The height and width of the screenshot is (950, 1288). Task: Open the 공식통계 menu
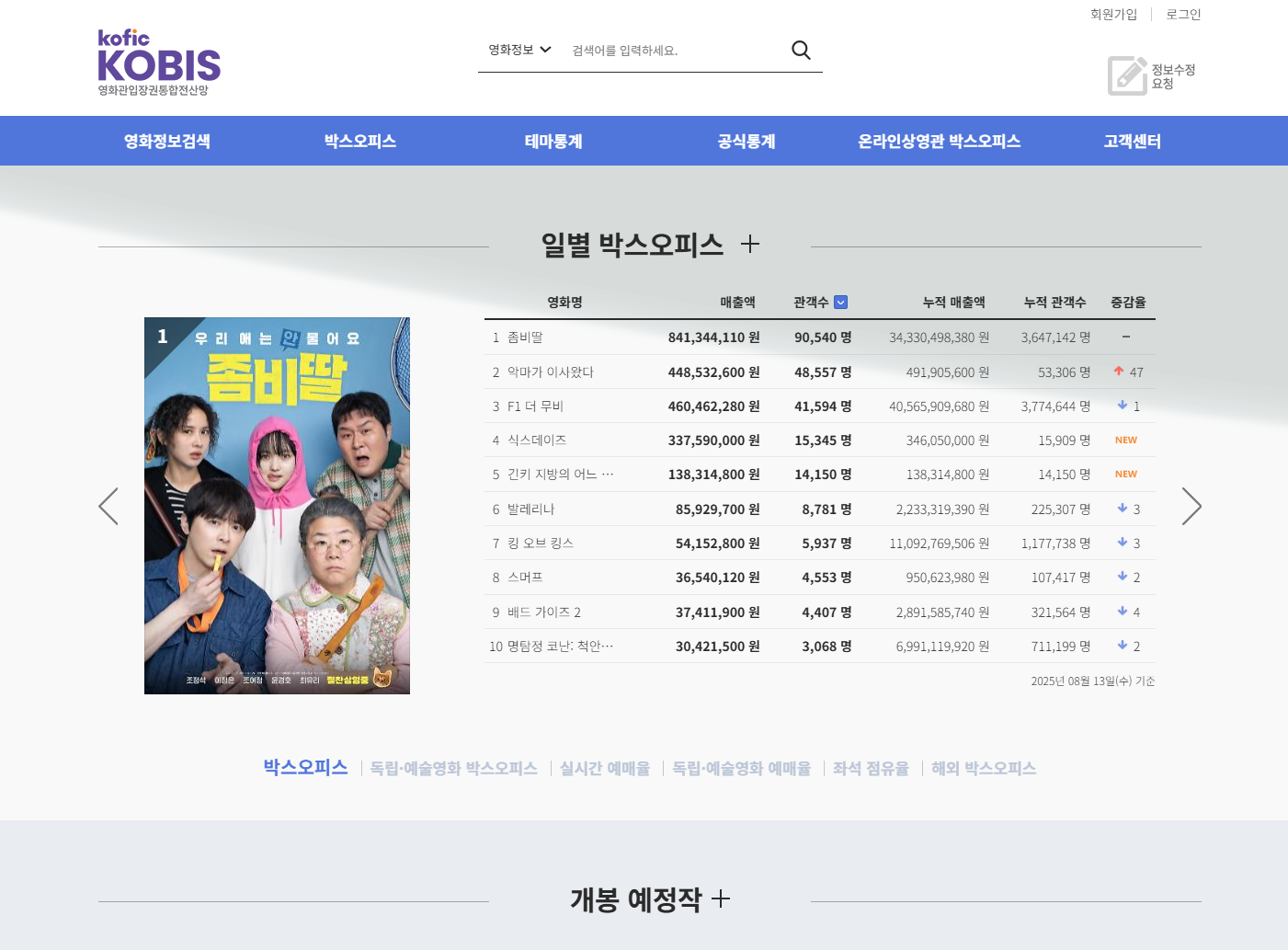(x=746, y=141)
